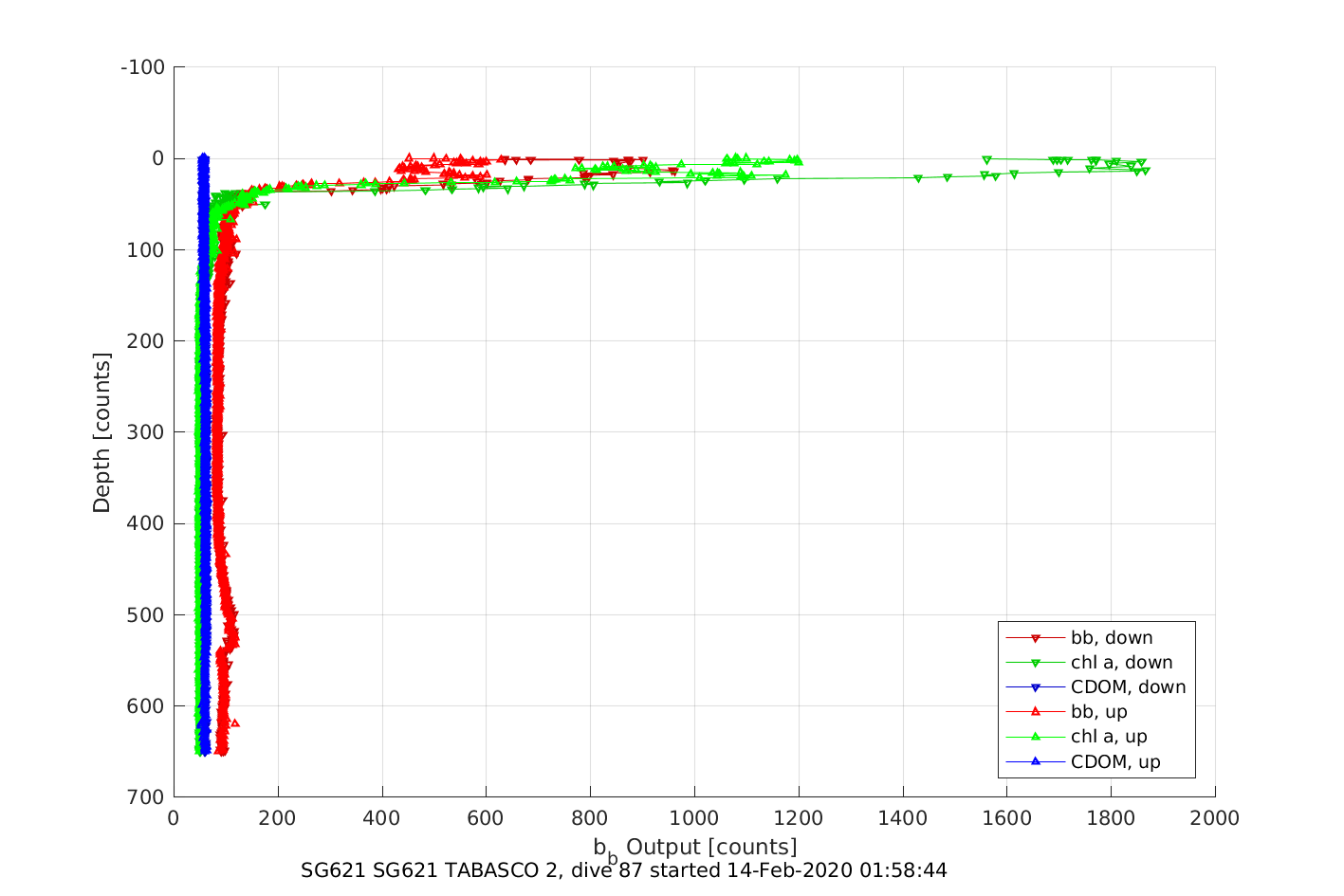
Task: Click the x-axis tick label 1000
Action: click(694, 818)
